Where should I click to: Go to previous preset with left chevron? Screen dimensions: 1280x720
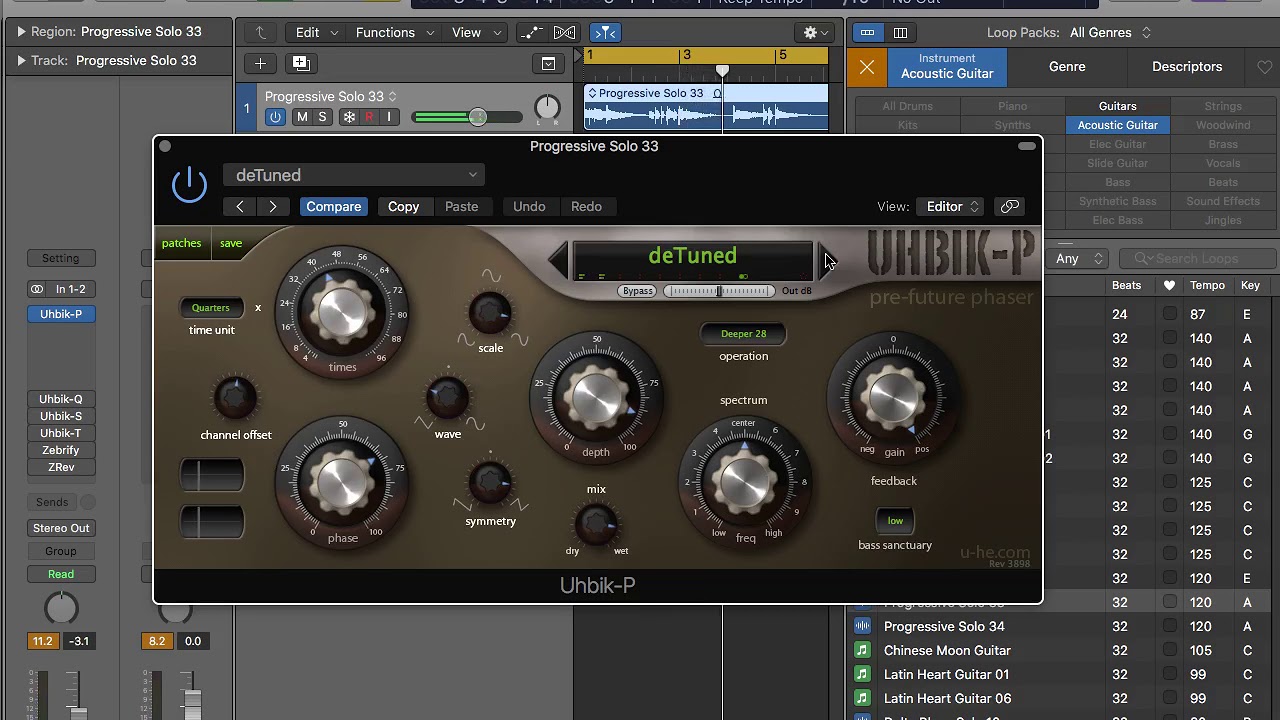(240, 206)
